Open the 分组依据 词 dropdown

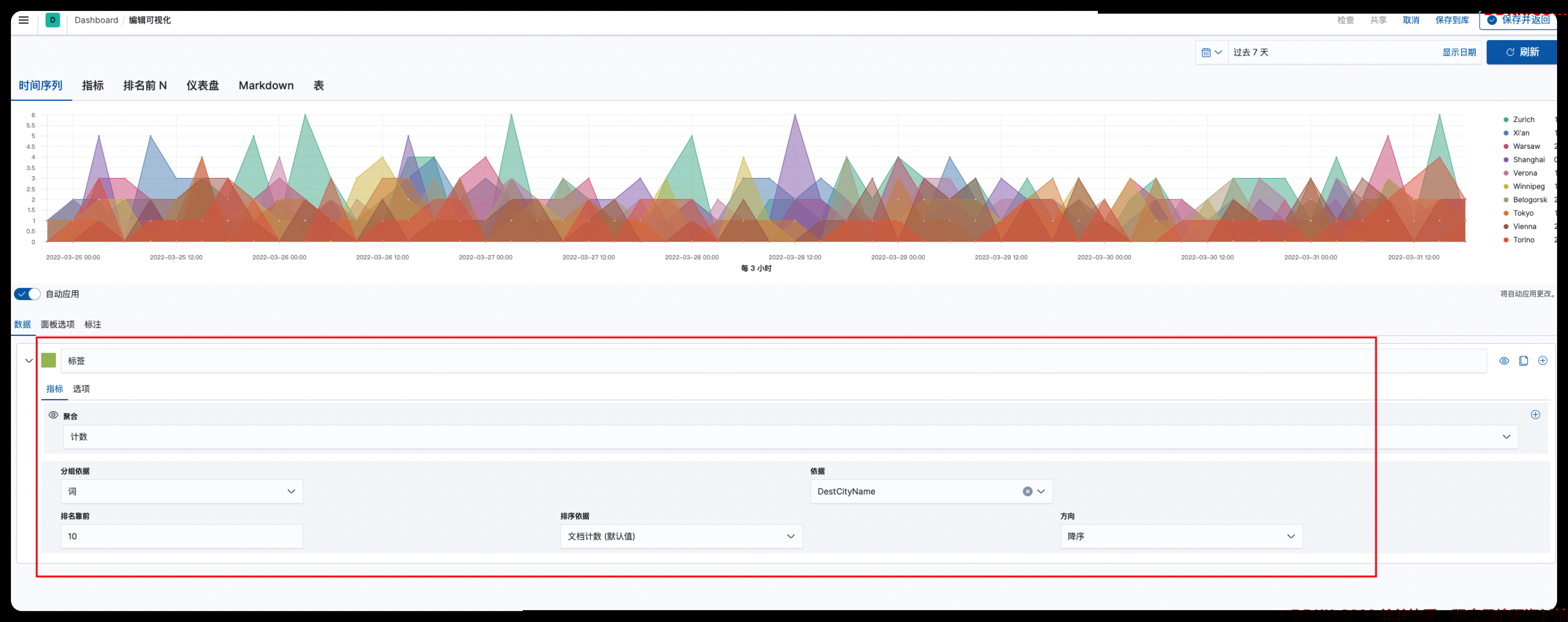[182, 492]
